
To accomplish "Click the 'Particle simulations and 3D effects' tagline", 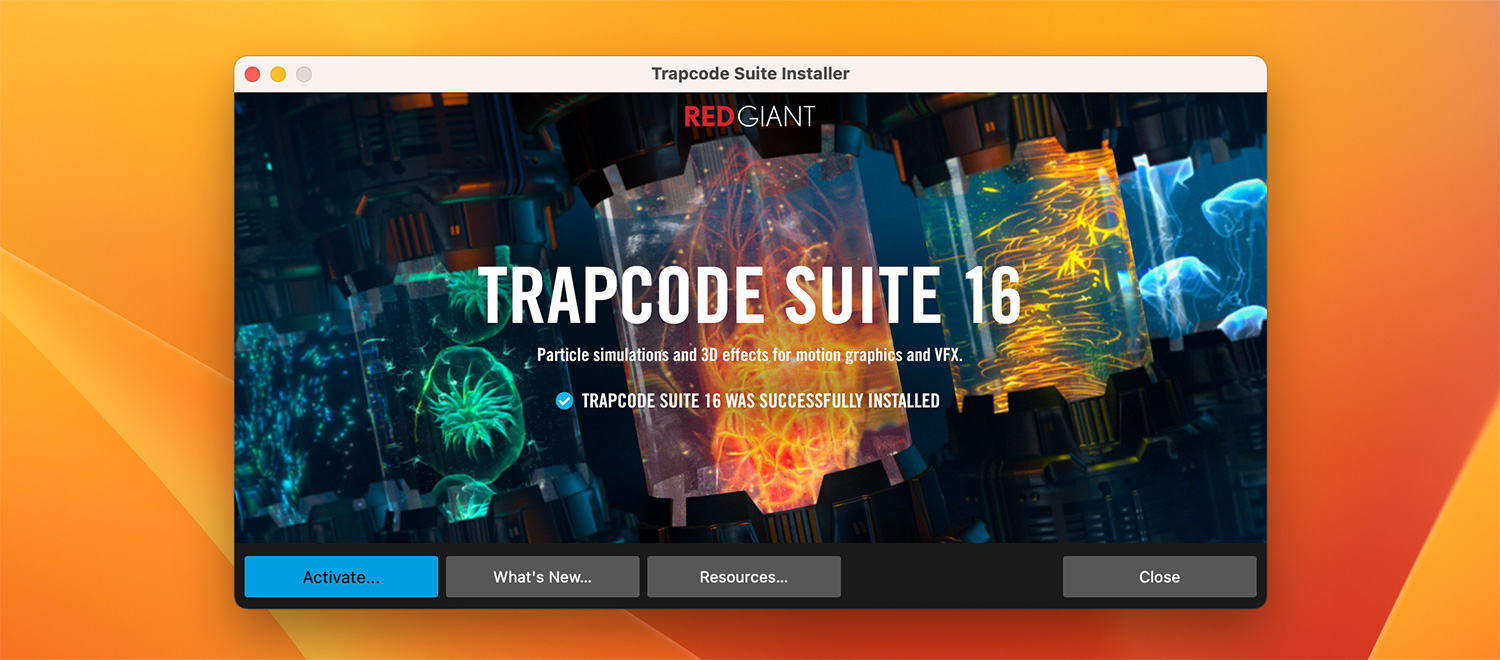I will 750,355.
